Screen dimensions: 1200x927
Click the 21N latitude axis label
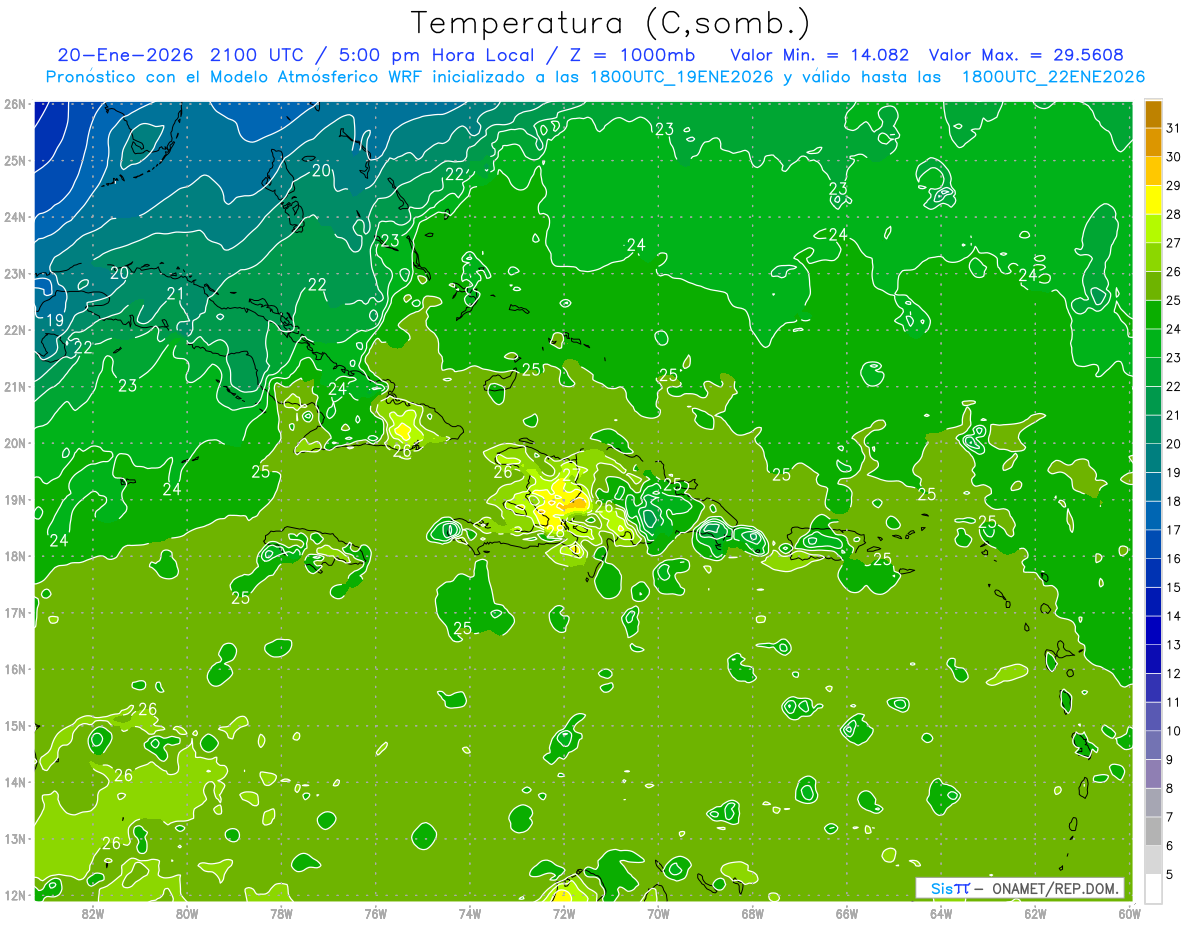[x=15, y=387]
